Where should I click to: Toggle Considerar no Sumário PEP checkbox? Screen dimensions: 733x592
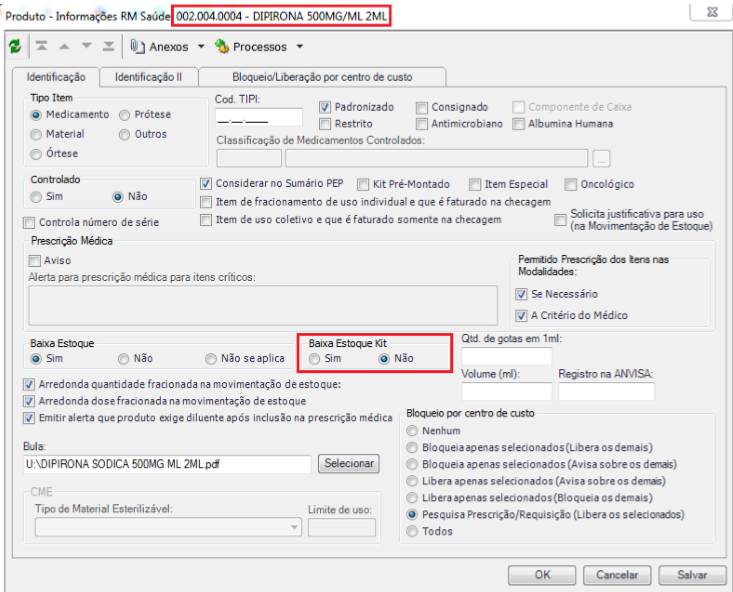click(206, 184)
